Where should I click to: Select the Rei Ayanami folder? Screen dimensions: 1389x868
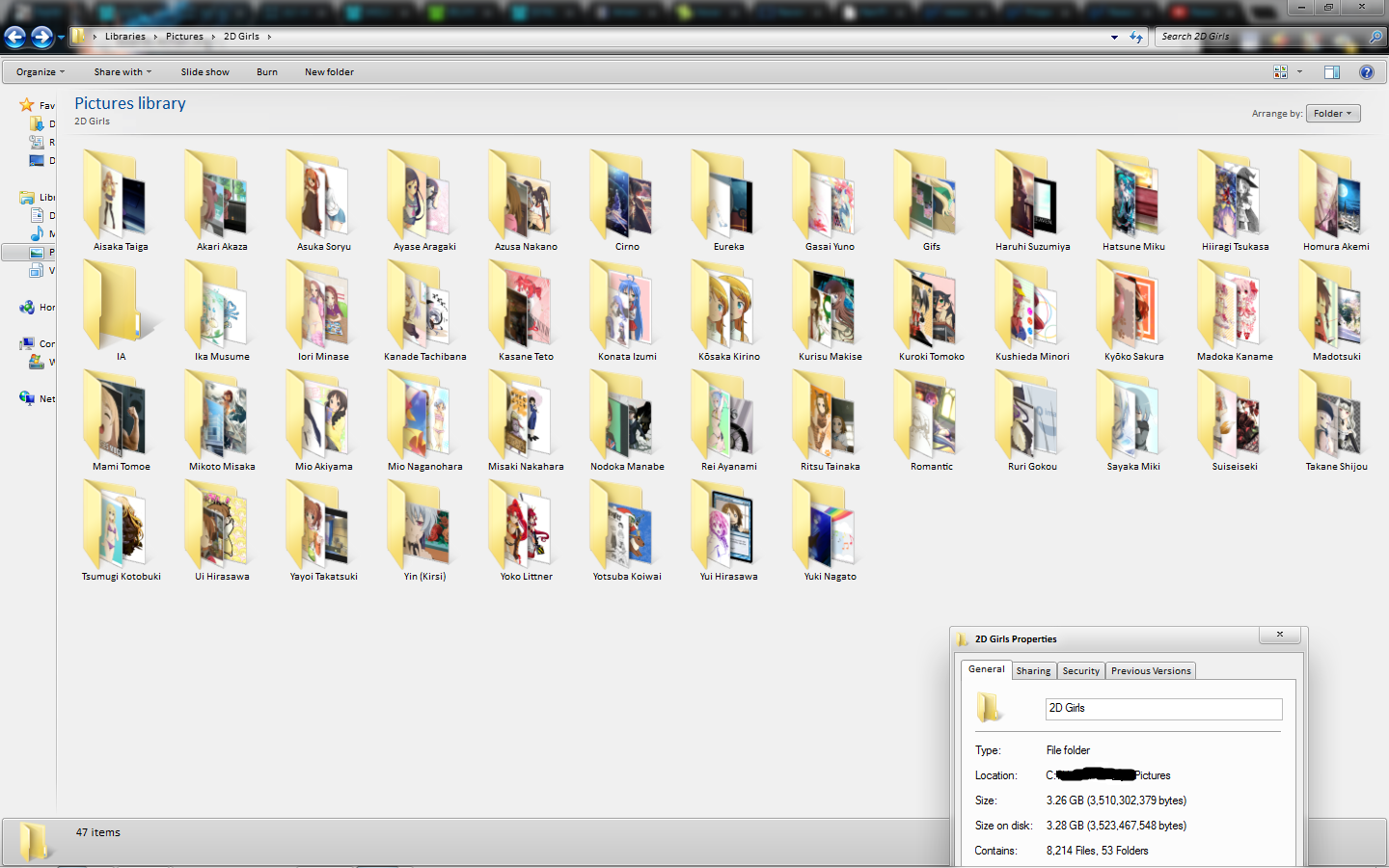728,420
